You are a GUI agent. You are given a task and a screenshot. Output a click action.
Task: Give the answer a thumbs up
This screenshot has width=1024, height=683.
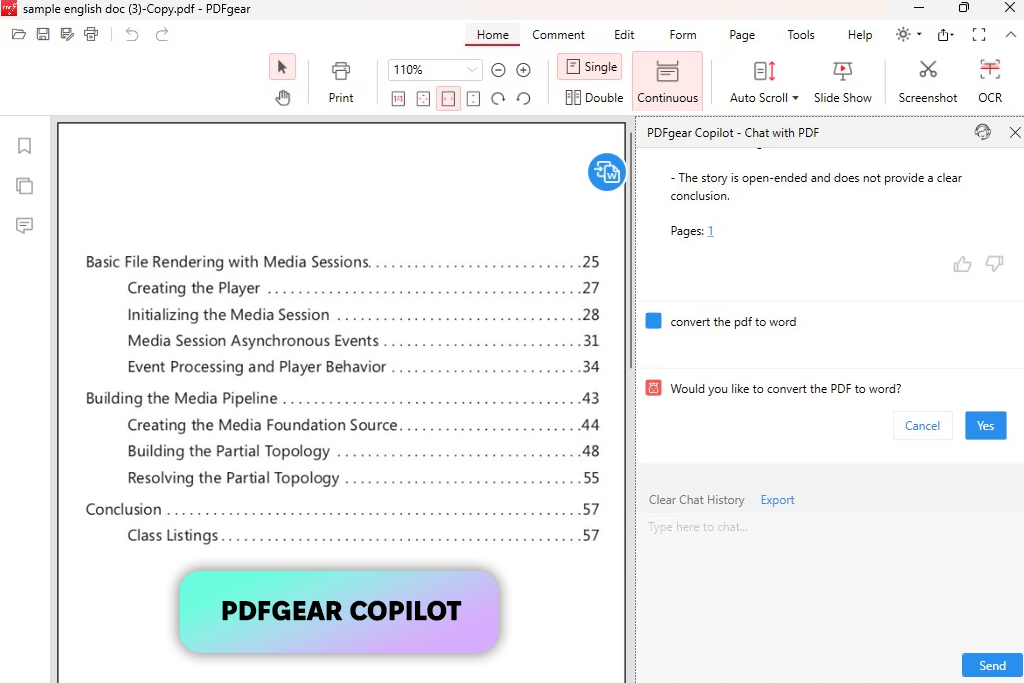coord(962,264)
